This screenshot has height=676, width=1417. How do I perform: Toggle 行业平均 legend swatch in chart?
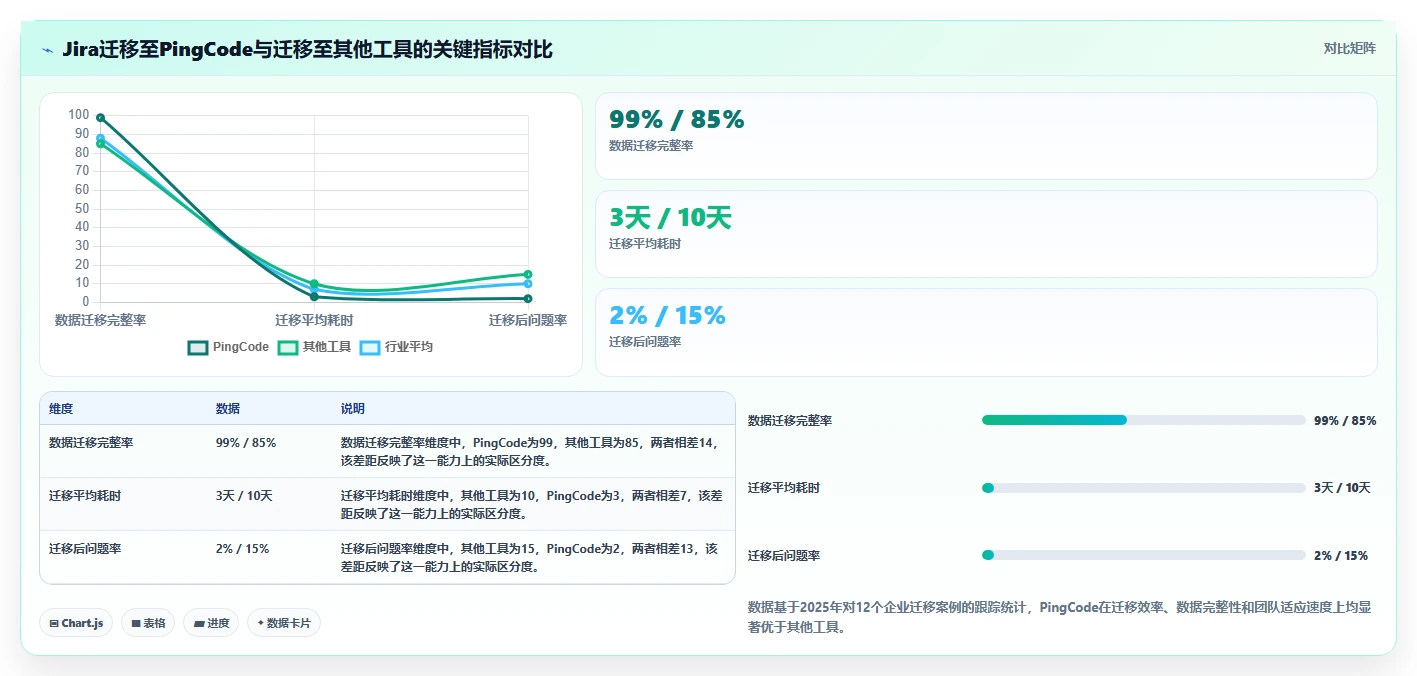[x=370, y=347]
